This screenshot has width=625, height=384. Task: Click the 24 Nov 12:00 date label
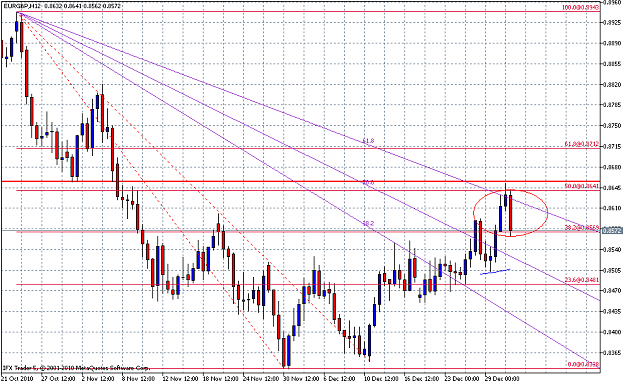pos(261,378)
